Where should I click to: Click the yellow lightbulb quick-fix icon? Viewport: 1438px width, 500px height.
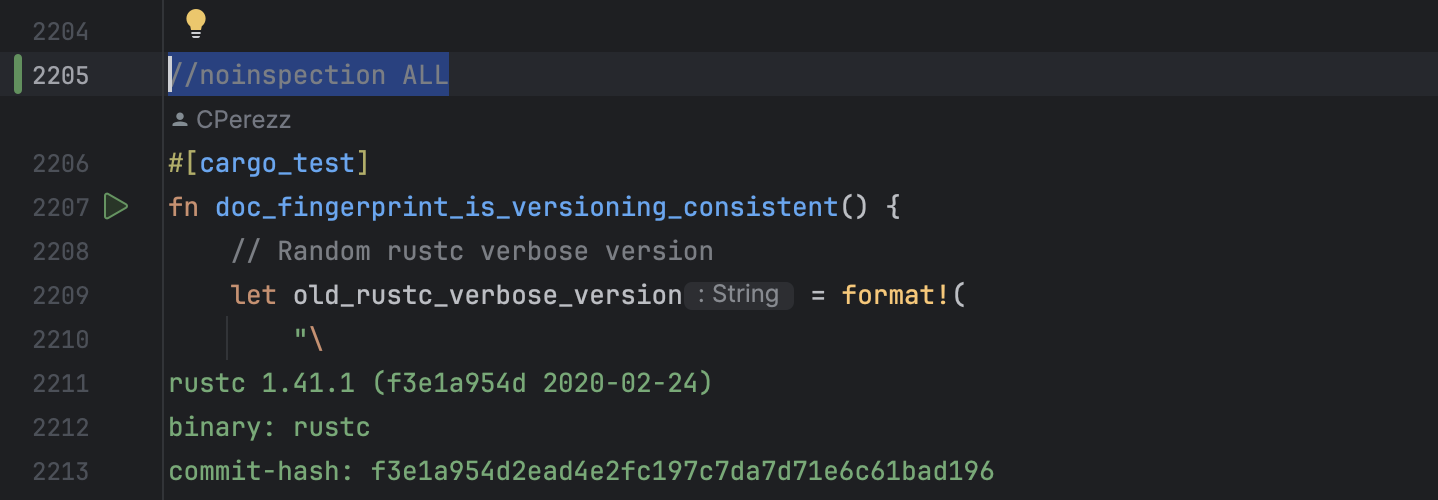tap(195, 22)
